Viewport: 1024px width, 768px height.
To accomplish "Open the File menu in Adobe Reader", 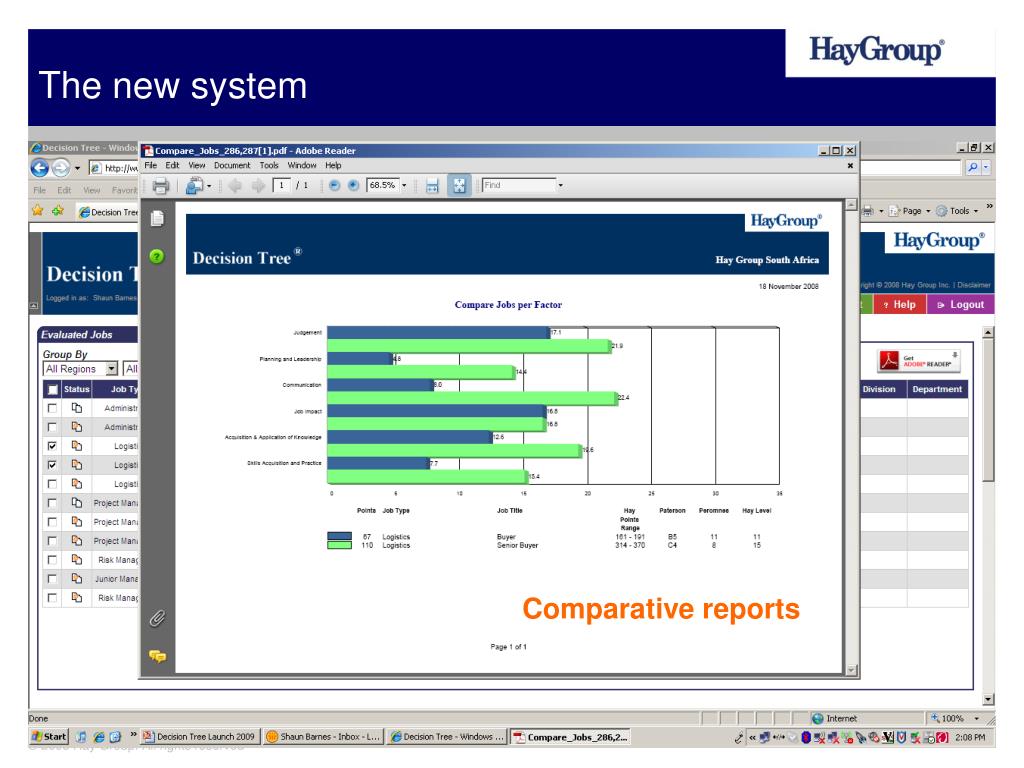I will click(x=151, y=166).
